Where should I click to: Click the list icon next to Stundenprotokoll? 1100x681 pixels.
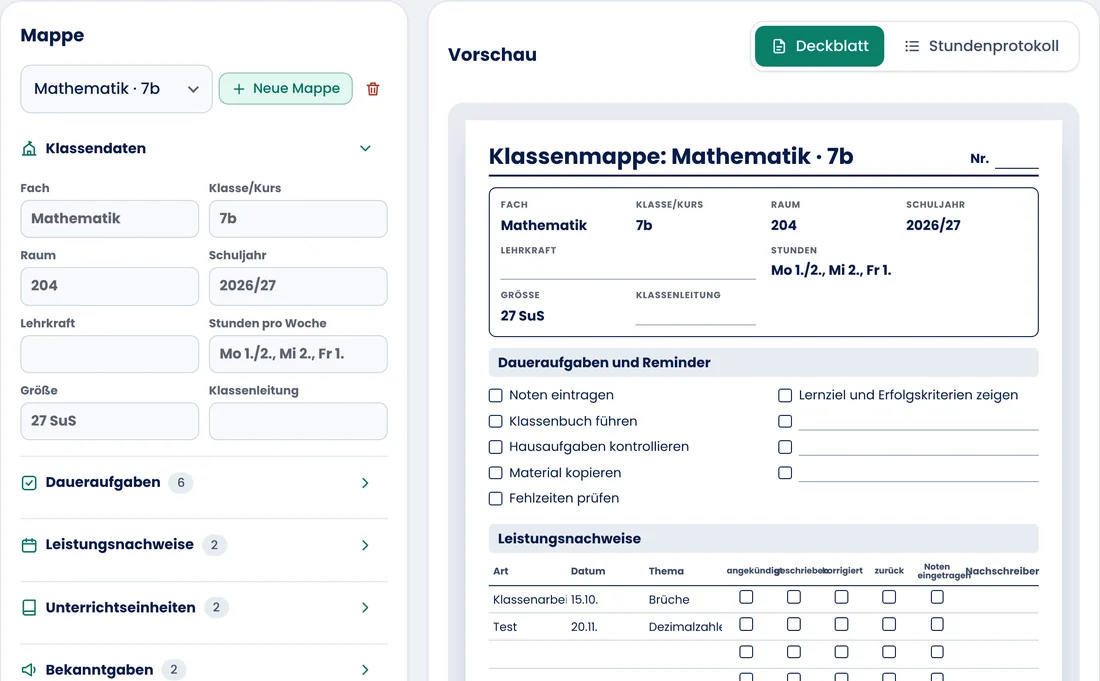[911, 46]
